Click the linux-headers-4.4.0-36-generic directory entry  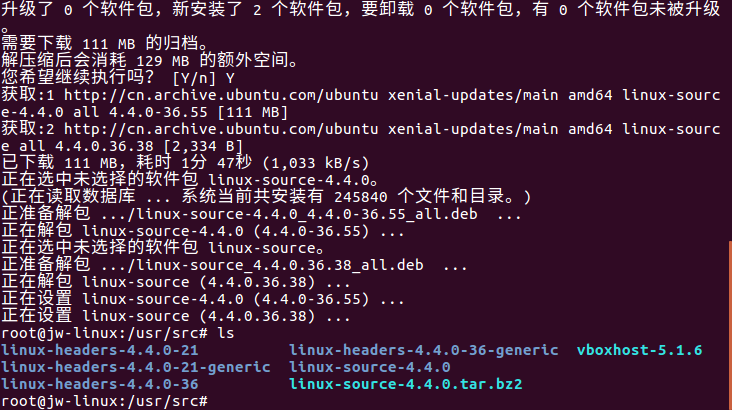(x=423, y=350)
